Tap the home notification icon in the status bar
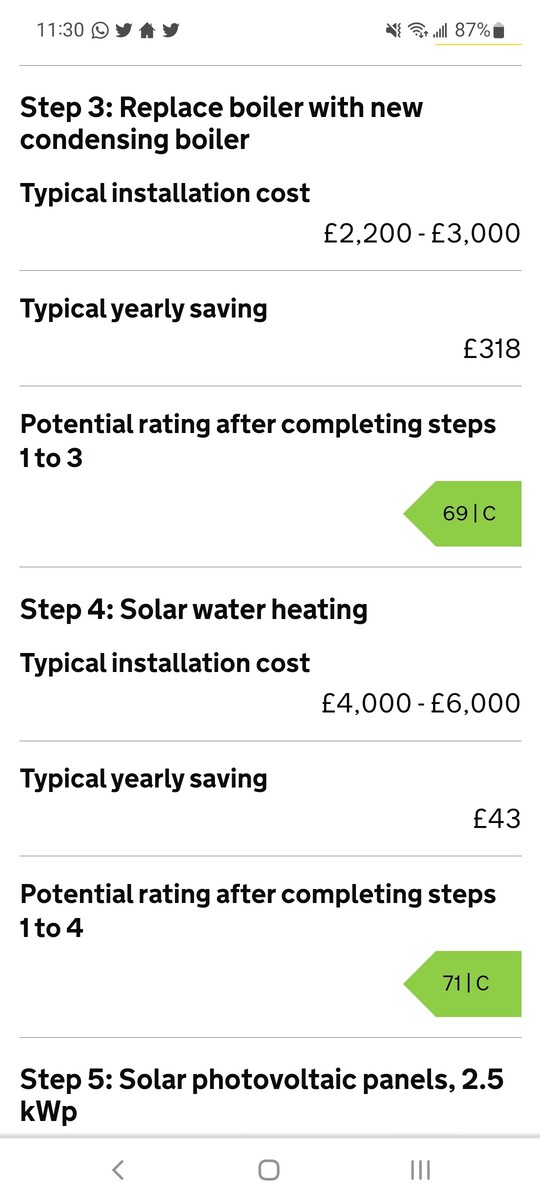The width and height of the screenshot is (540, 1200). (x=147, y=31)
